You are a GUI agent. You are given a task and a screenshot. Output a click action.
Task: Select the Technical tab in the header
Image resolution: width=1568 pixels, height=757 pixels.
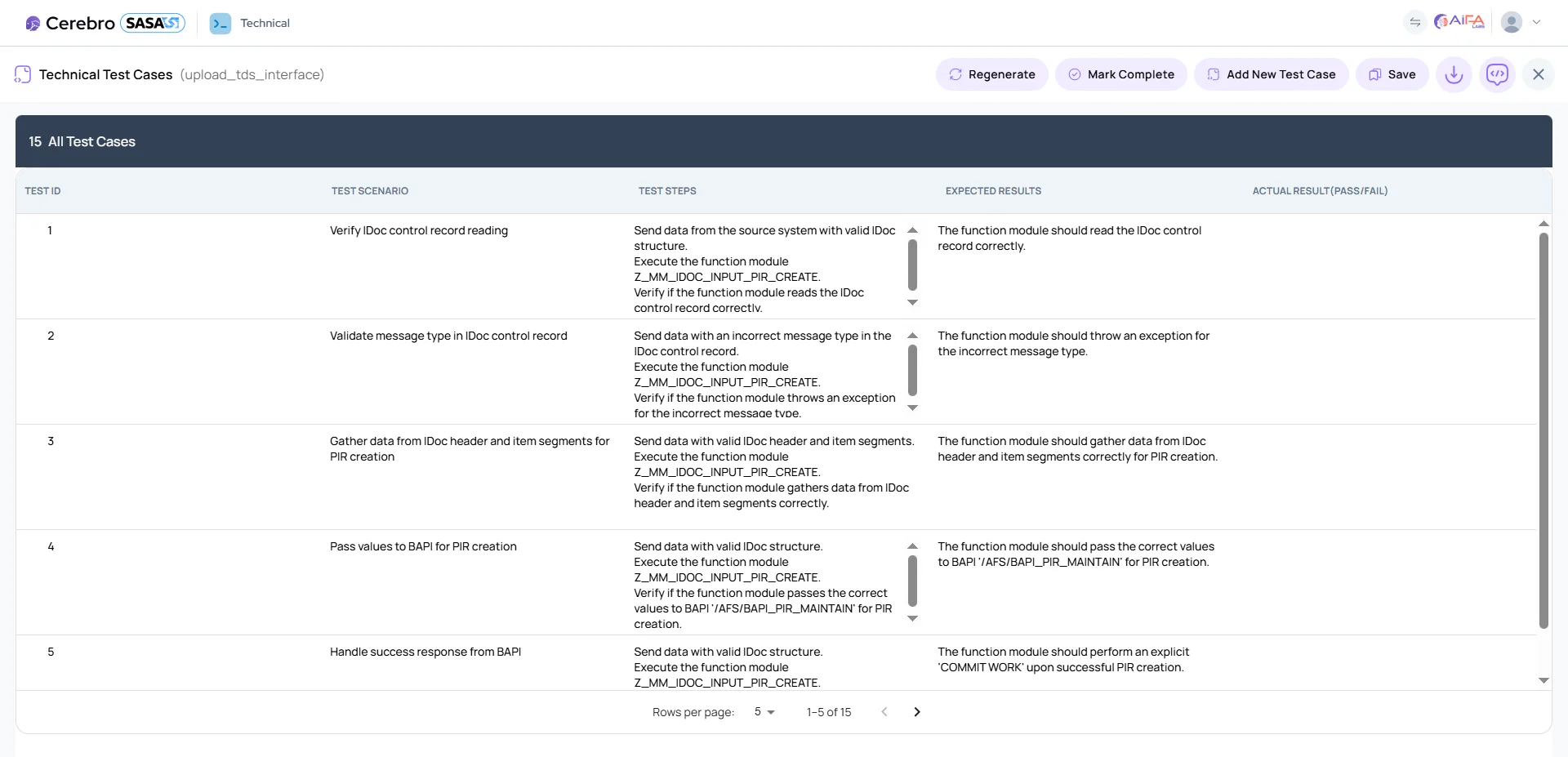click(x=266, y=23)
